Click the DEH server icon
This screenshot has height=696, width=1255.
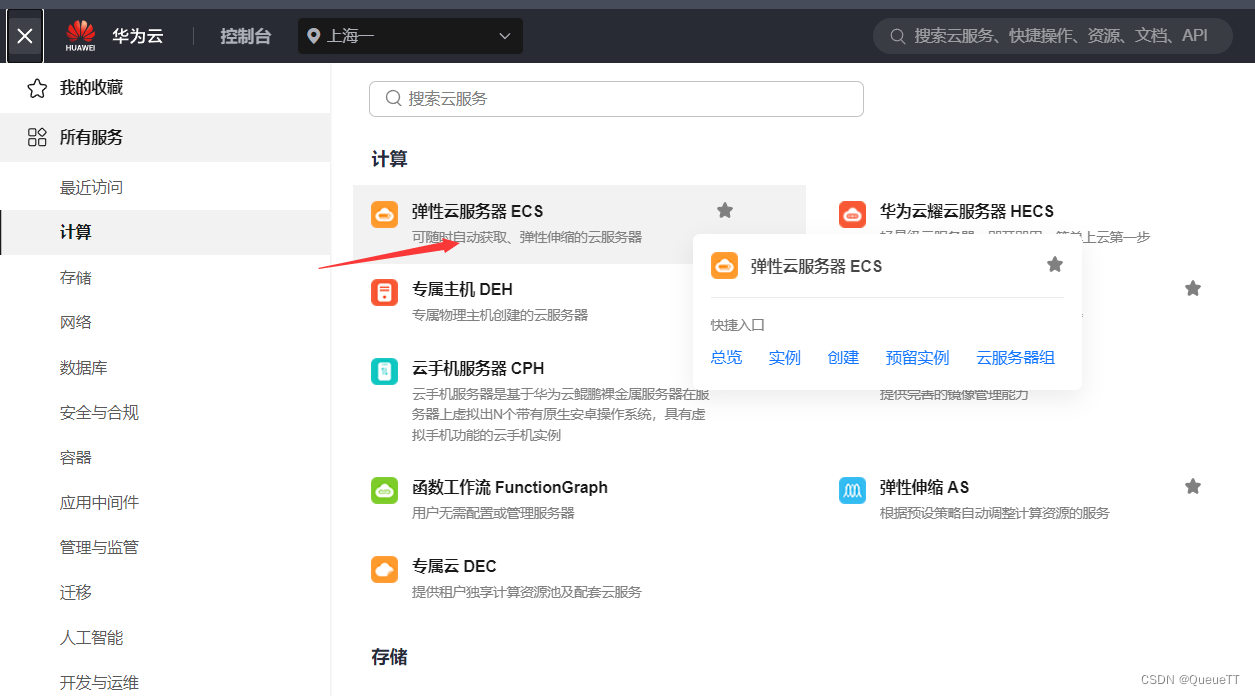tap(384, 292)
